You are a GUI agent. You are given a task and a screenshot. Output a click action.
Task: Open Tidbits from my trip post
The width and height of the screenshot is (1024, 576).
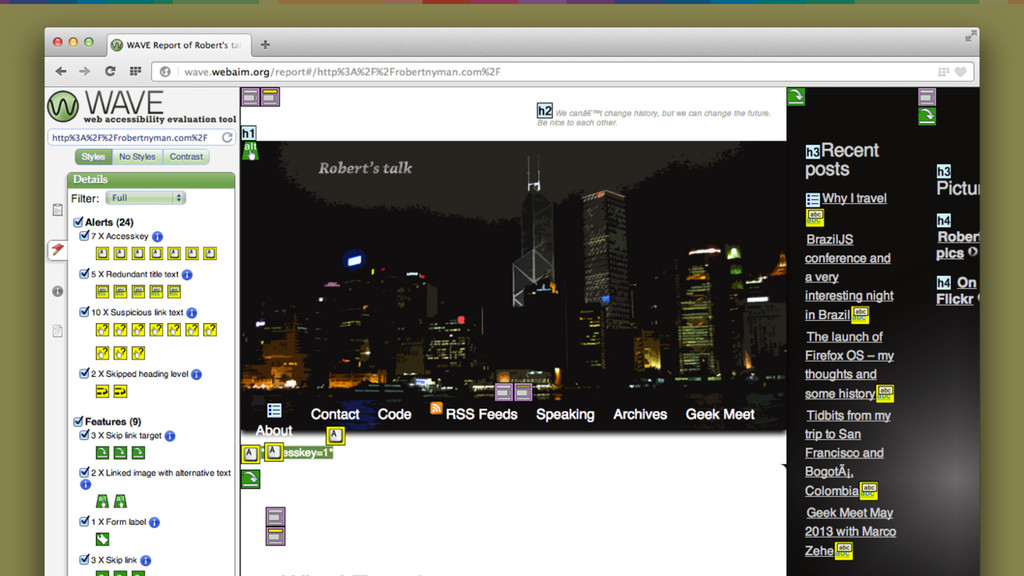point(848,453)
